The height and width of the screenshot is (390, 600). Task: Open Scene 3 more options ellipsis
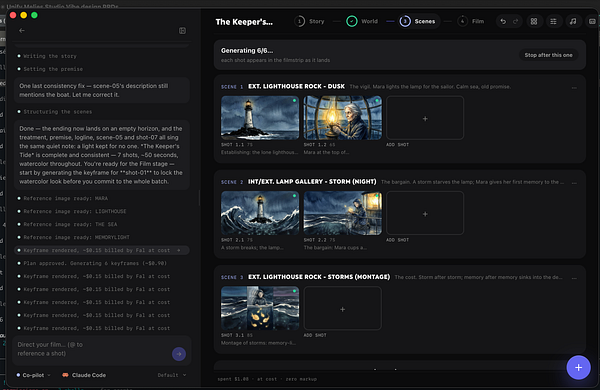click(574, 278)
